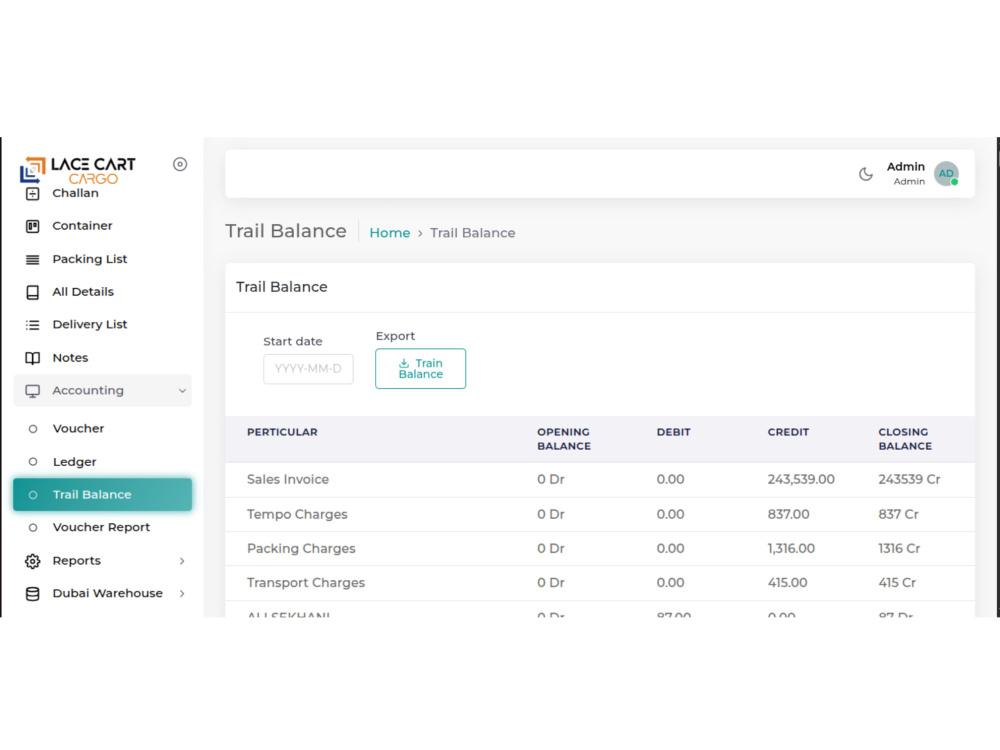Export with the Train Balance button
1000x750 pixels.
[420, 369]
